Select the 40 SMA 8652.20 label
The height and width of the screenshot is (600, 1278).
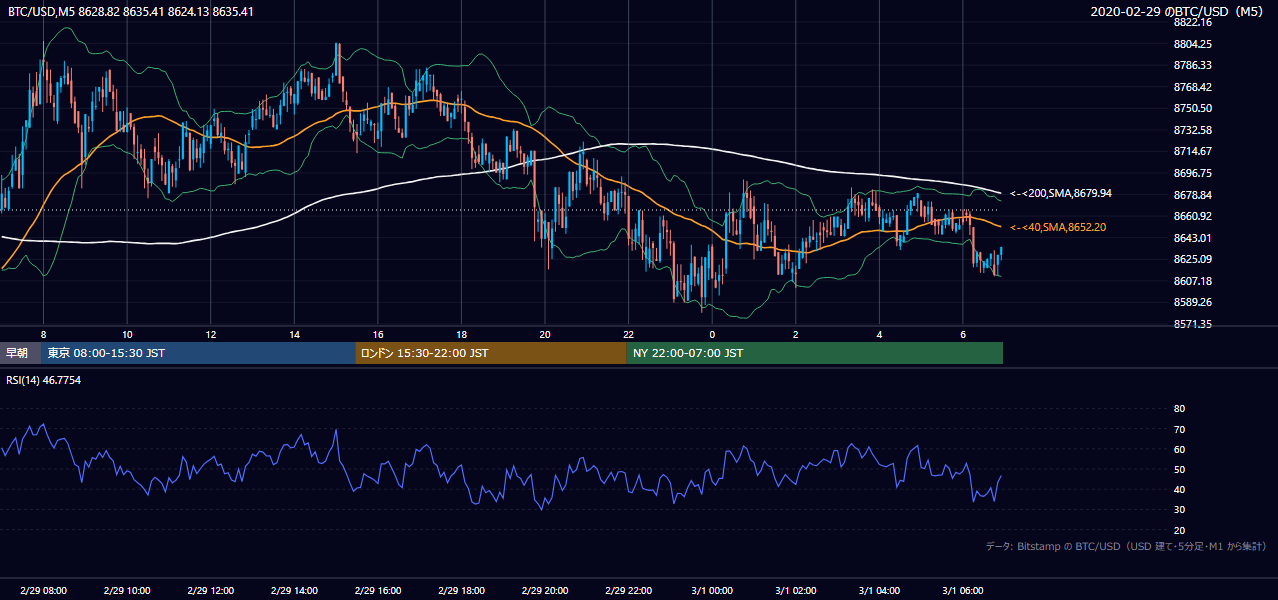tap(1058, 227)
